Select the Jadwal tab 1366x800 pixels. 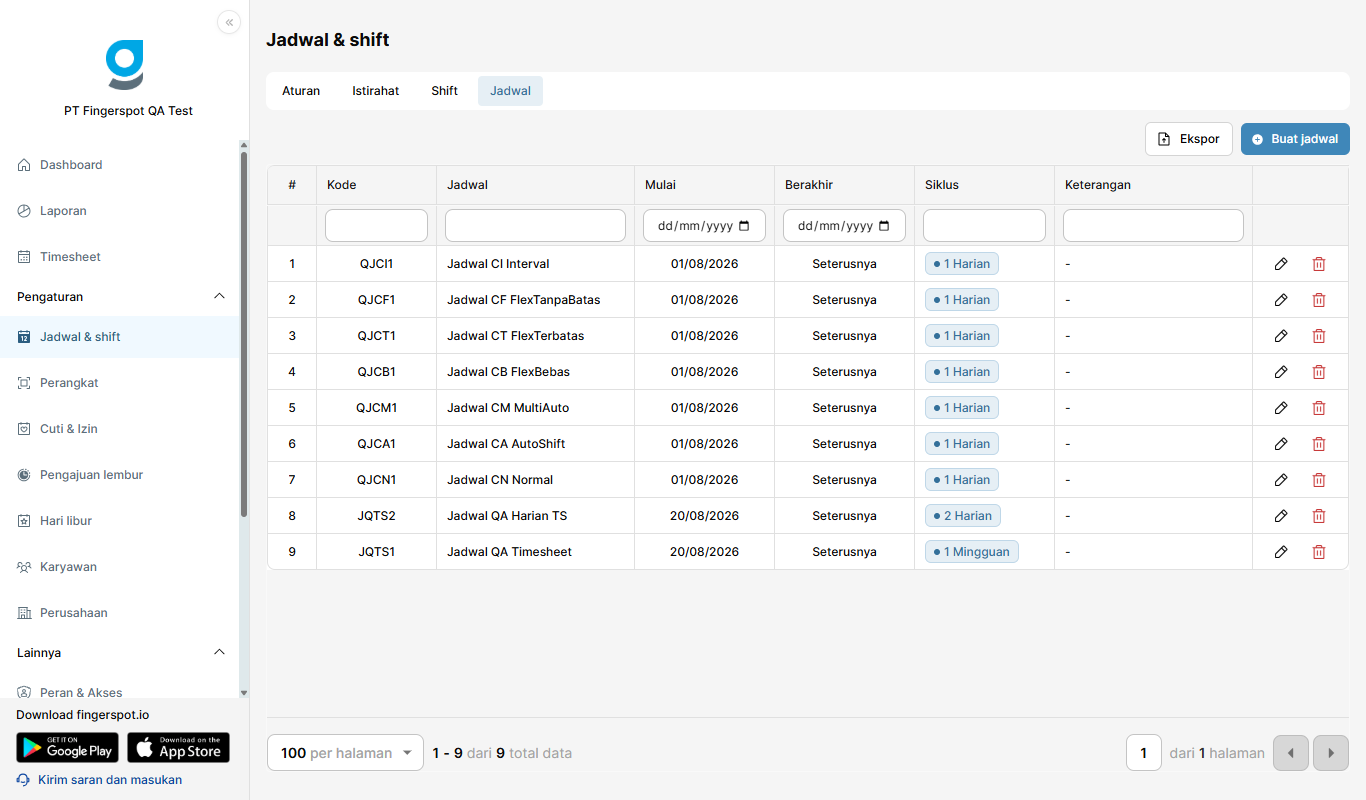(x=510, y=91)
